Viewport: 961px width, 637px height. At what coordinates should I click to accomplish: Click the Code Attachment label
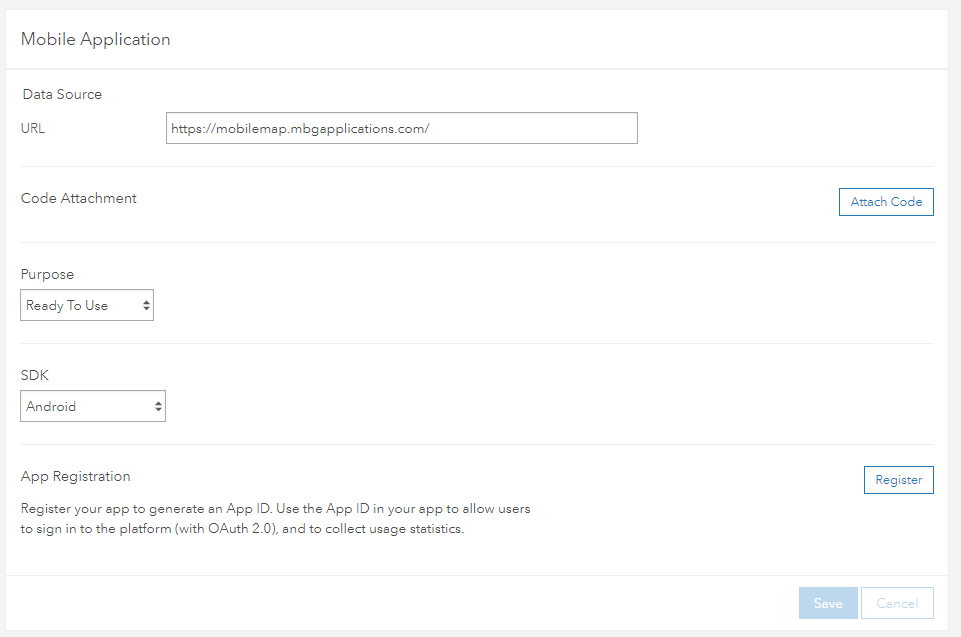[79, 198]
